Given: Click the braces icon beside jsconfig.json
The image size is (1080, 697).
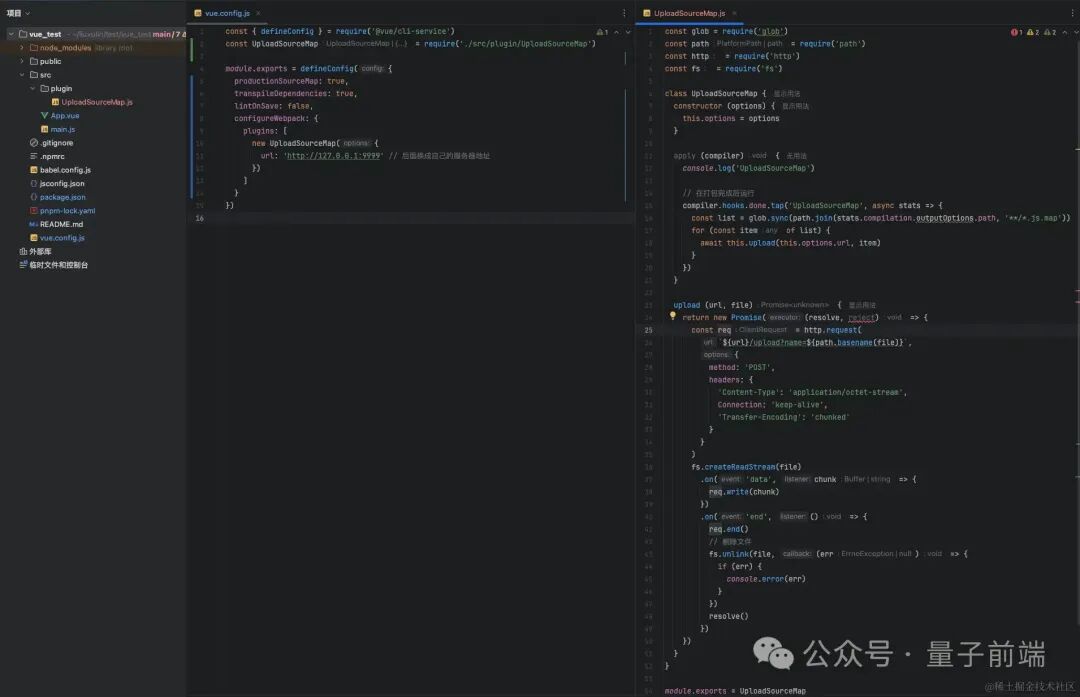Looking at the screenshot, I should (x=34, y=183).
